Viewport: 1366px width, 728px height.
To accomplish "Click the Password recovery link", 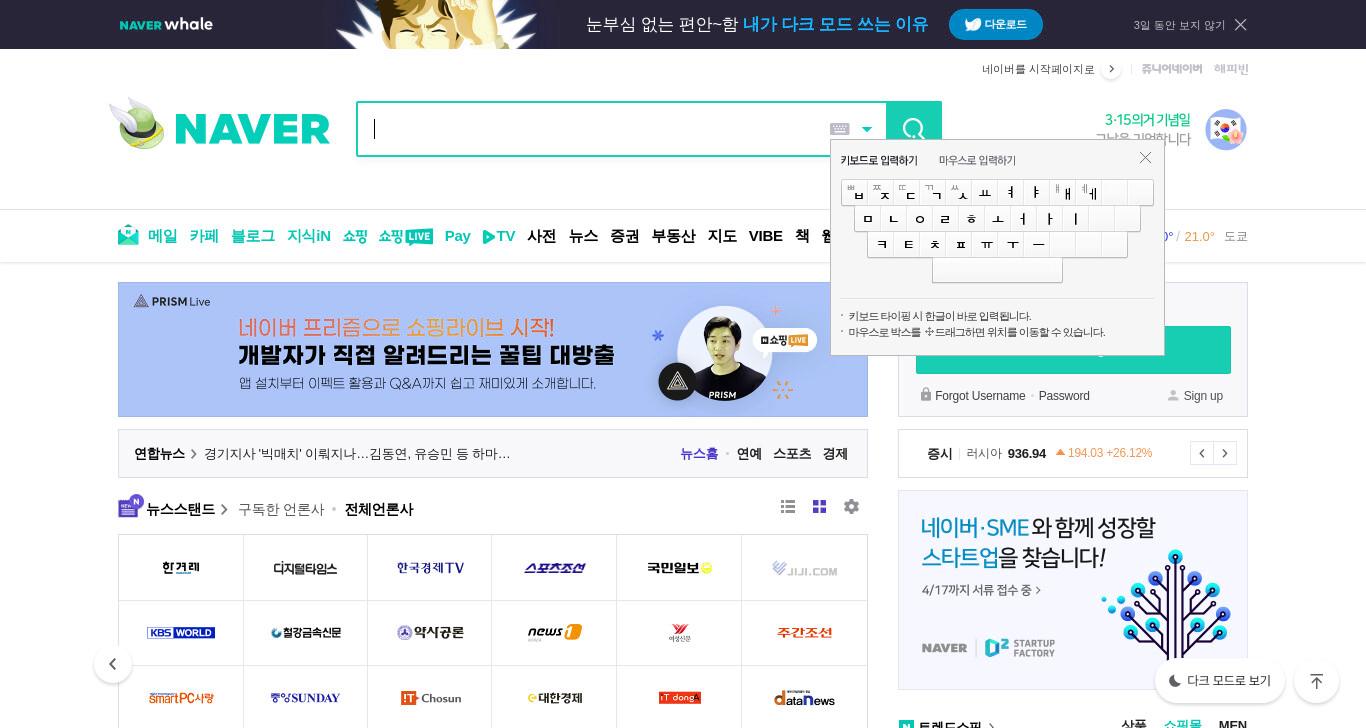I will [x=1064, y=396].
